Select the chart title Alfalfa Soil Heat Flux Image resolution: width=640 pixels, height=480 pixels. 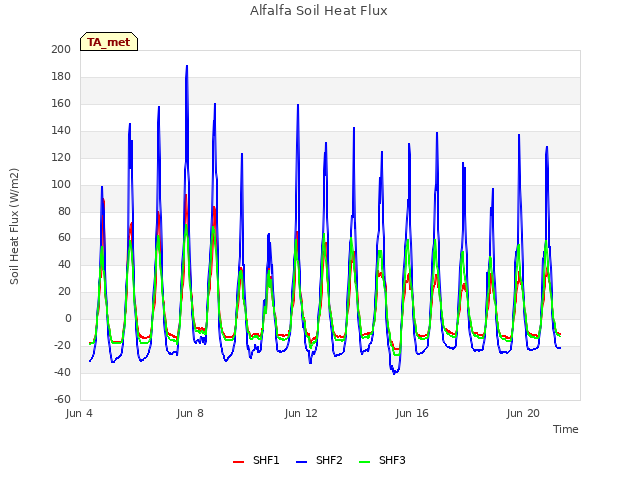pos(319,11)
